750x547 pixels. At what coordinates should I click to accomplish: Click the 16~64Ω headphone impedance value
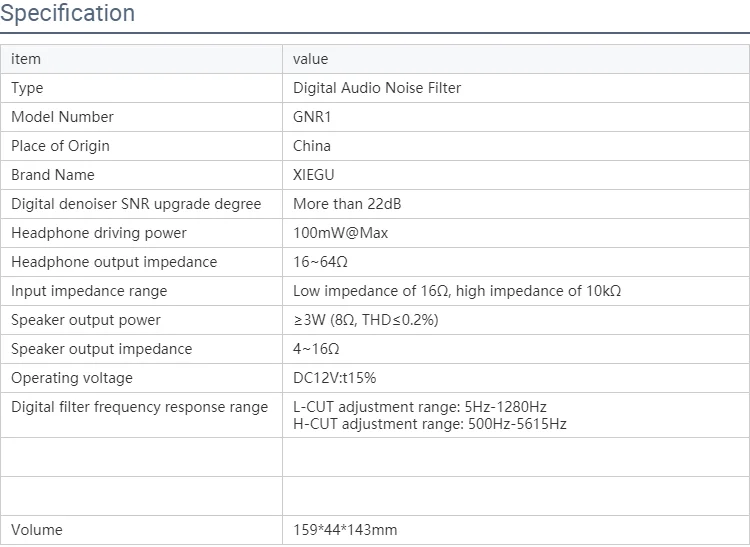[x=320, y=262]
